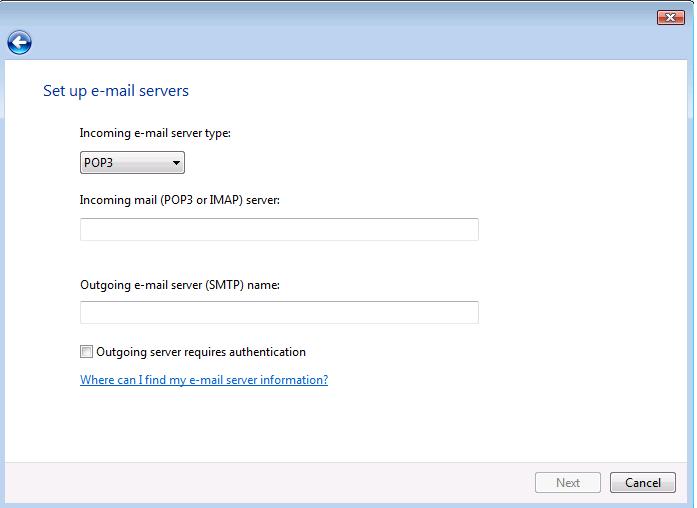This screenshot has height=508, width=697.
Task: Open the incoming server type dropdown
Action: (x=132, y=163)
